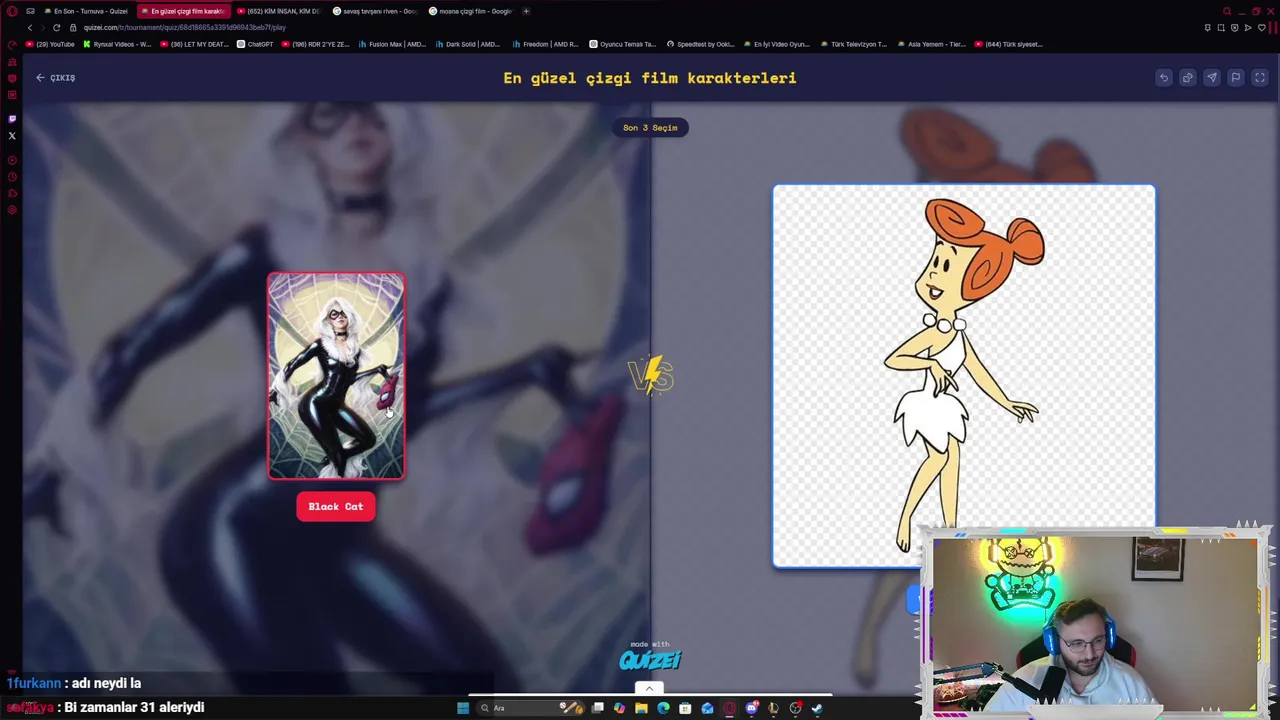
Task: Click the ÇIKIŞ exit link
Action: [56, 77]
